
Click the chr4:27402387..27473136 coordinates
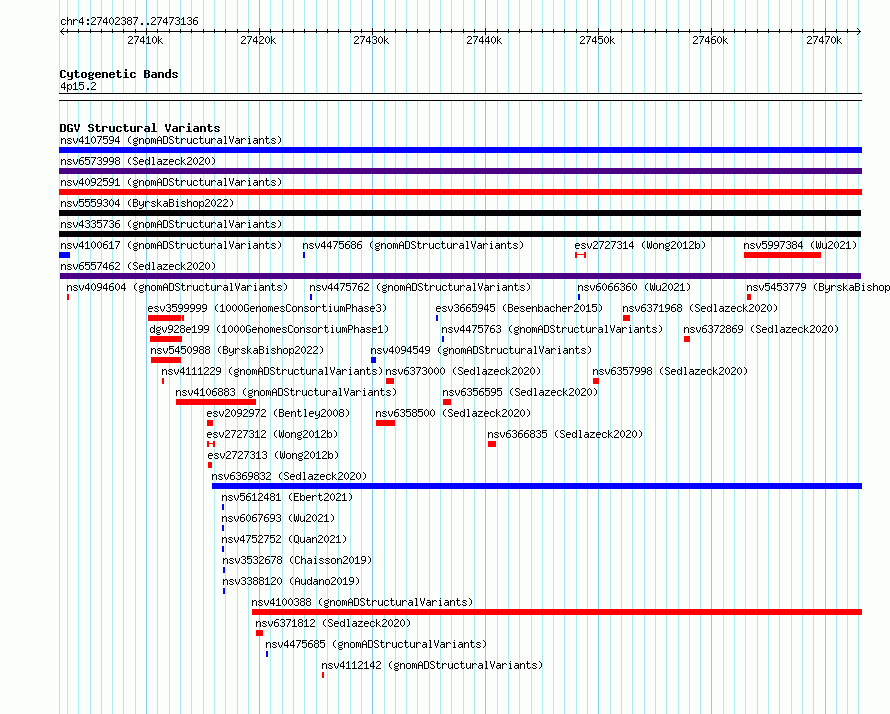click(129, 22)
